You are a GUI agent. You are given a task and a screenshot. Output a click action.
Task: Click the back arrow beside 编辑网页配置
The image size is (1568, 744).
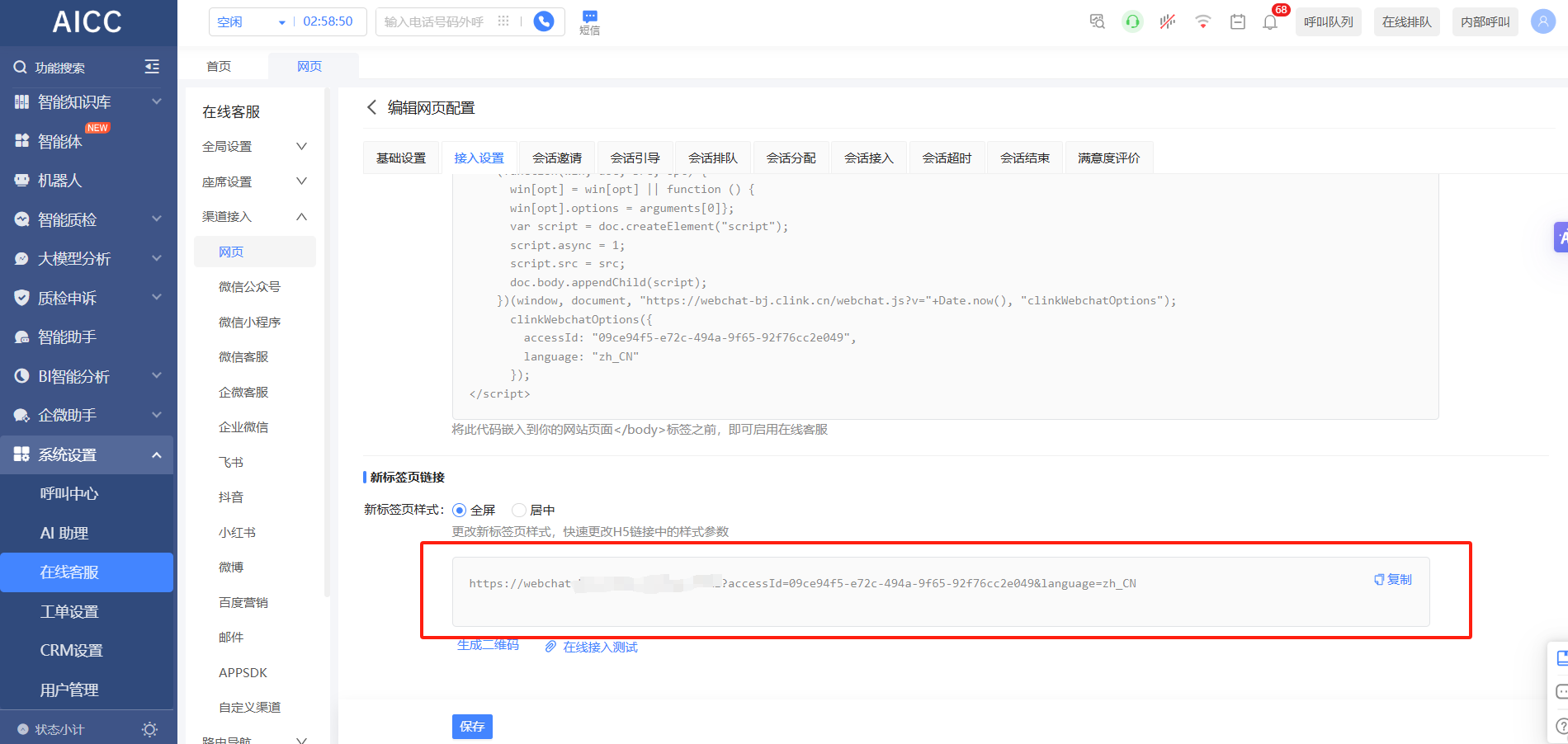[371, 107]
